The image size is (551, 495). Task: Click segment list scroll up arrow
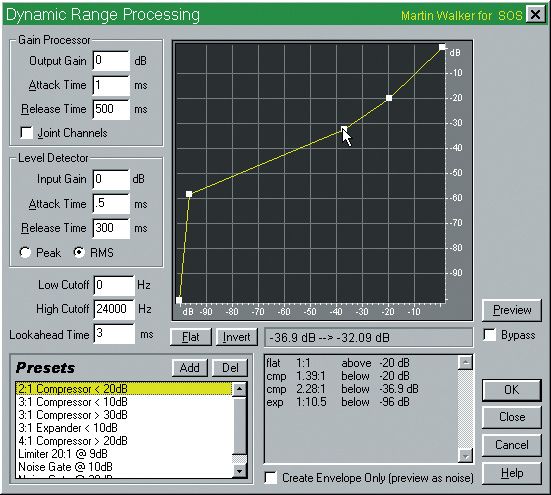coord(465,363)
